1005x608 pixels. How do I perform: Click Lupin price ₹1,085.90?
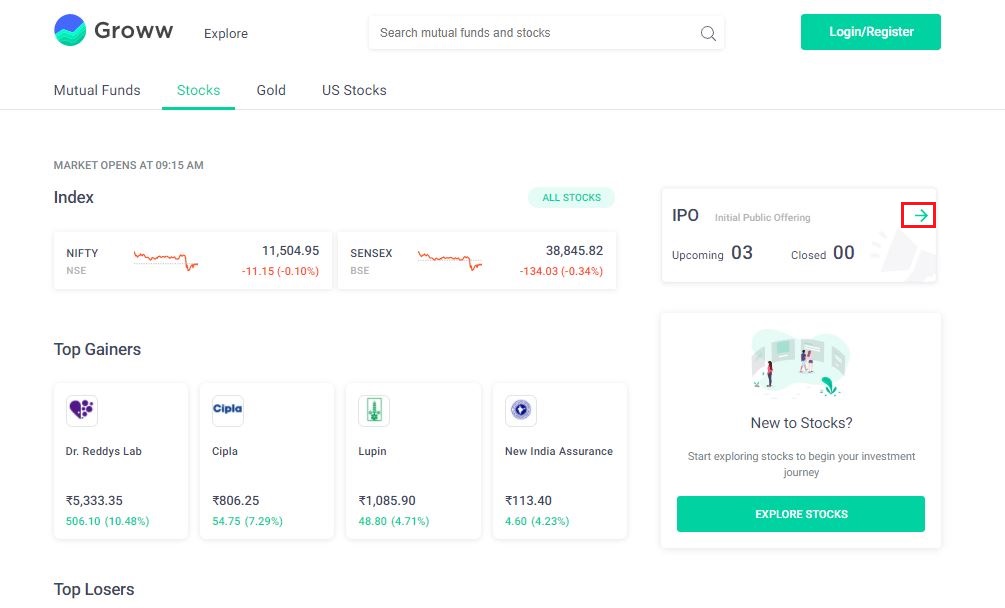[x=387, y=500]
